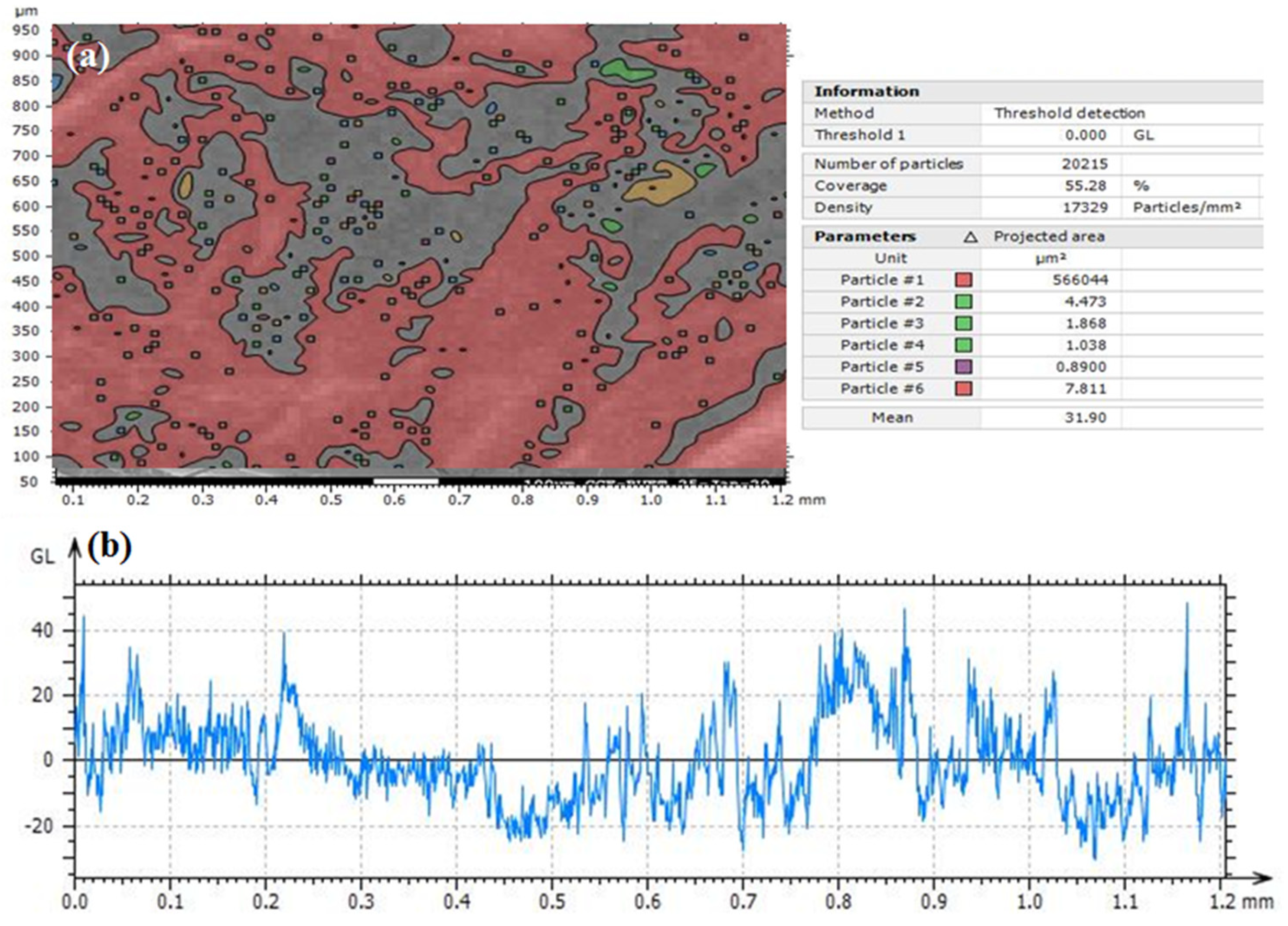The width and height of the screenshot is (1288, 926).
Task: Select the Number of particles row
Action: pos(888,164)
